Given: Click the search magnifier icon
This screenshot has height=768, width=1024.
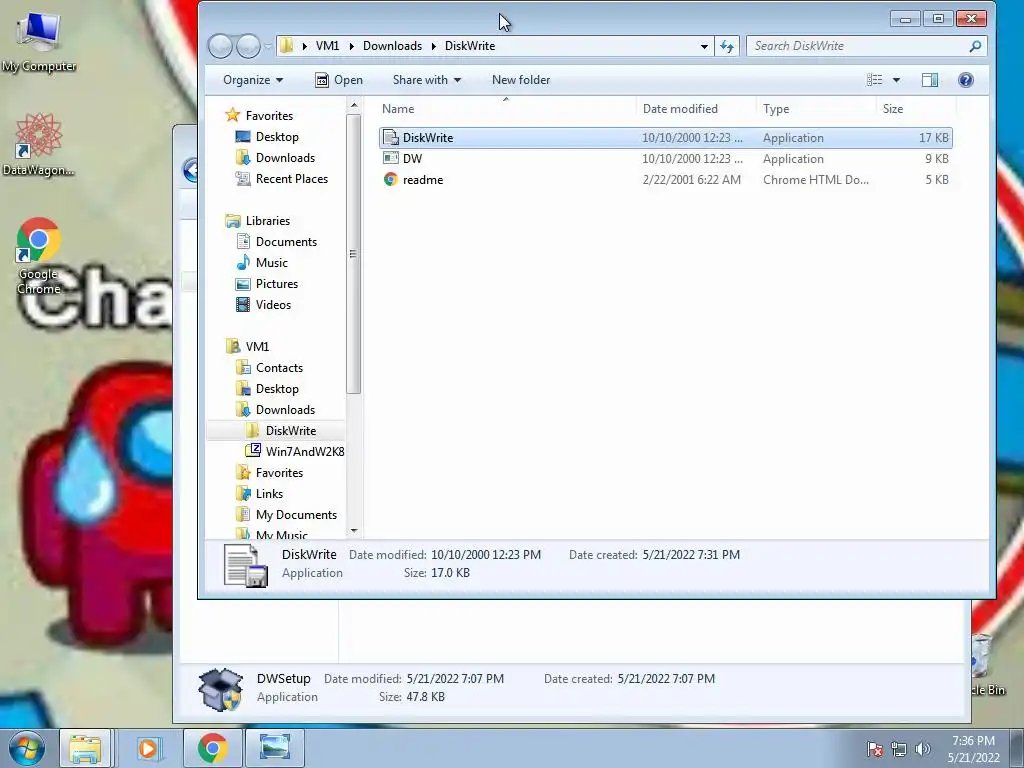Looking at the screenshot, I should point(975,46).
